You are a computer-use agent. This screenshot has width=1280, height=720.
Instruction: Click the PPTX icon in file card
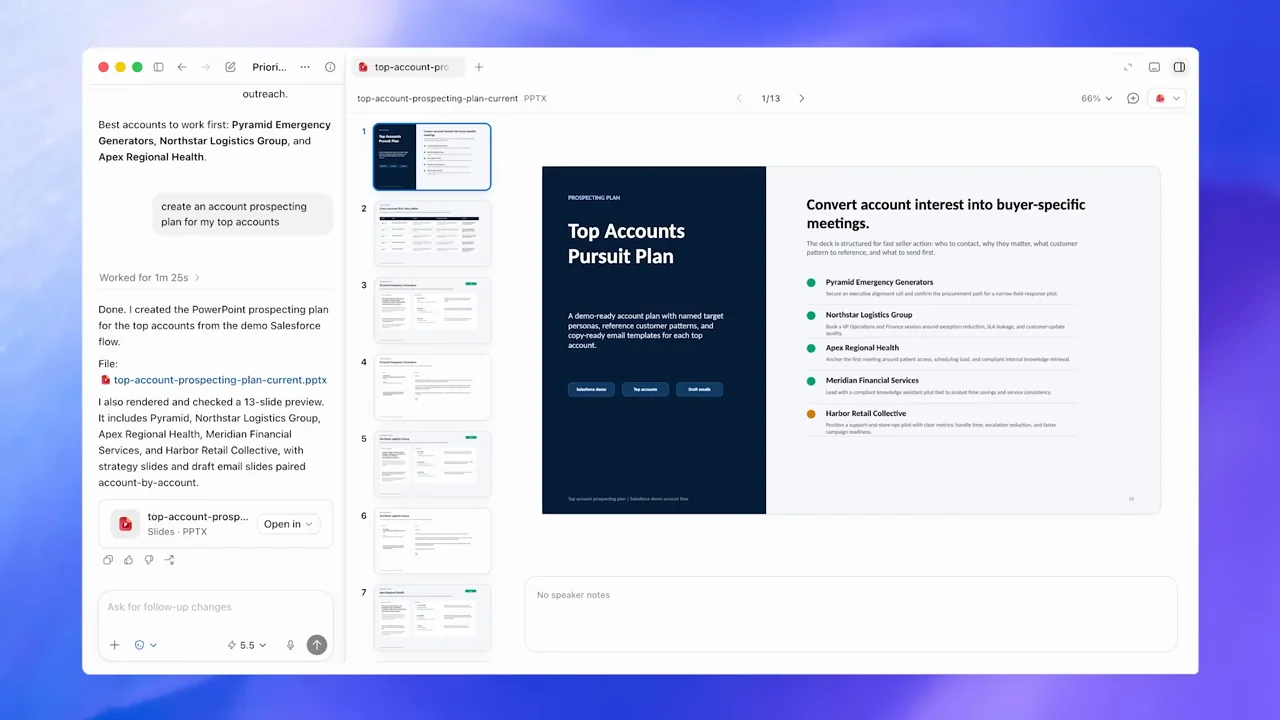tap(126, 524)
